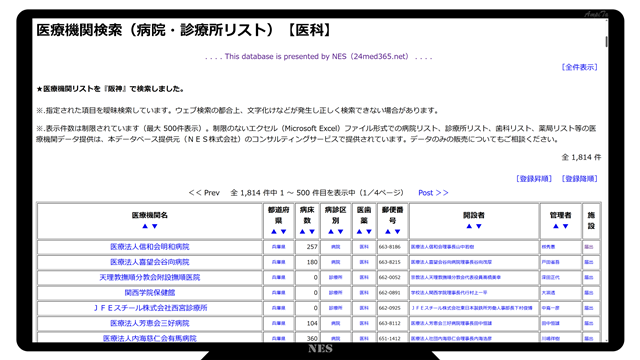
Task: Open 医療法人芳恵会三好病院 entry
Action: coord(150,323)
